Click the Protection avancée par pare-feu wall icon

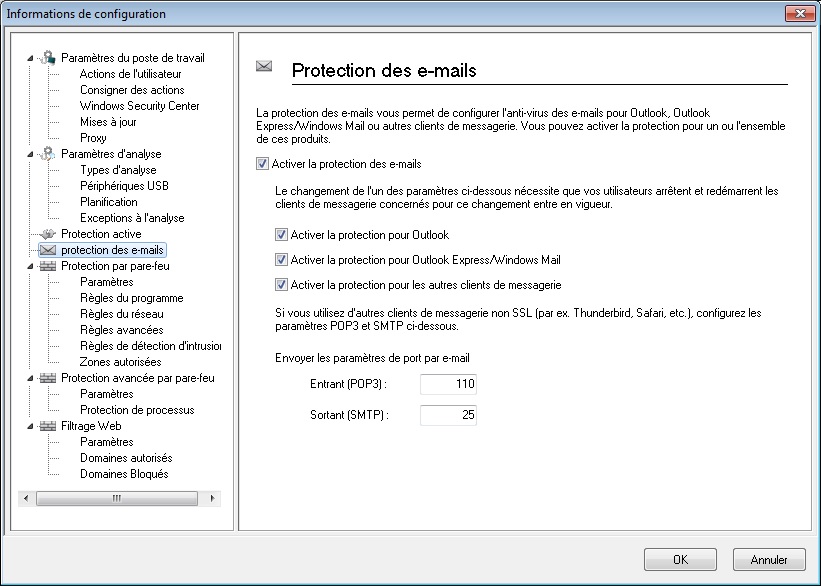click(48, 378)
